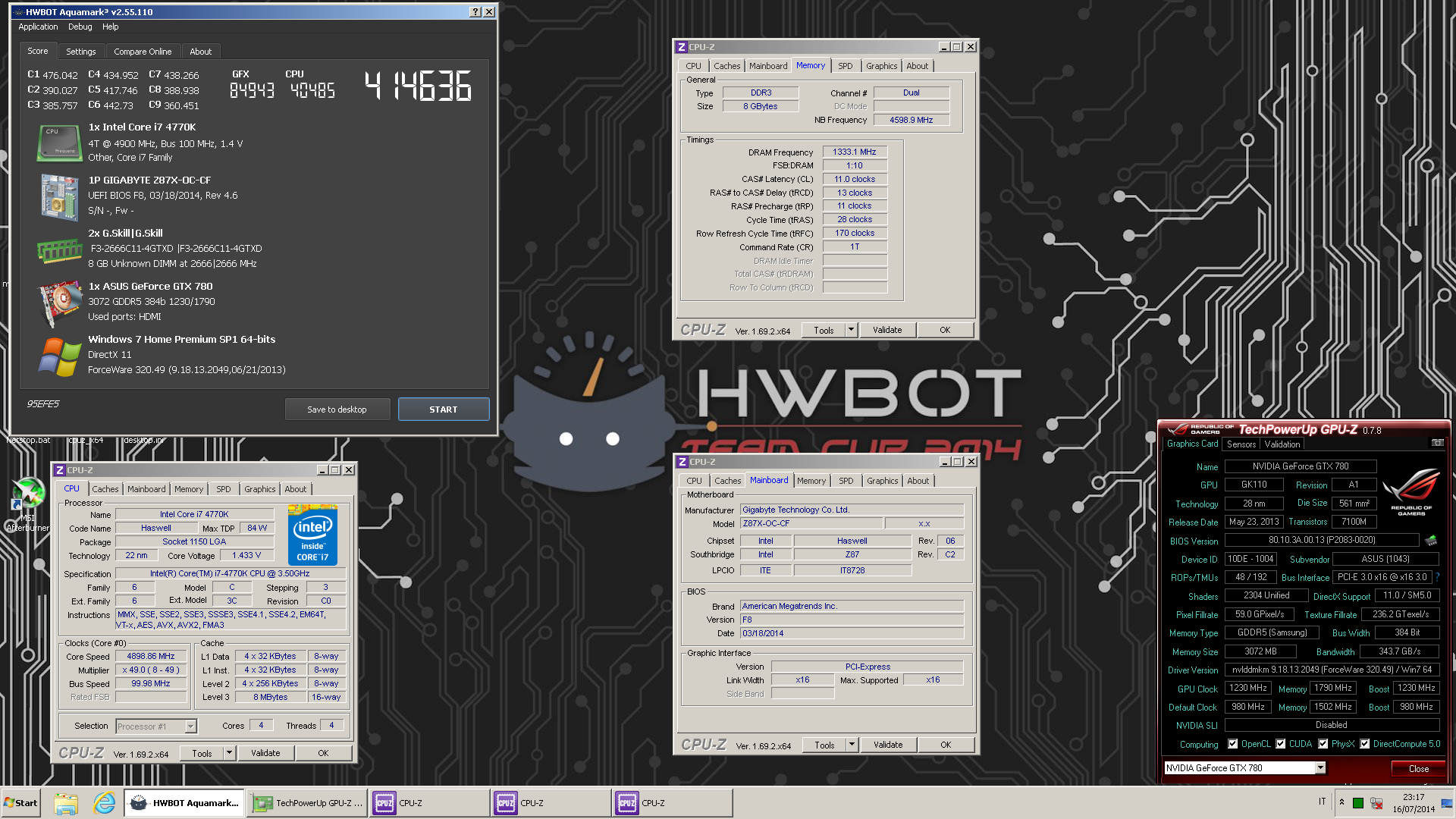Open Graphics tab in CPU-Z Mainboard window
1456x819 pixels.
pos(882,481)
